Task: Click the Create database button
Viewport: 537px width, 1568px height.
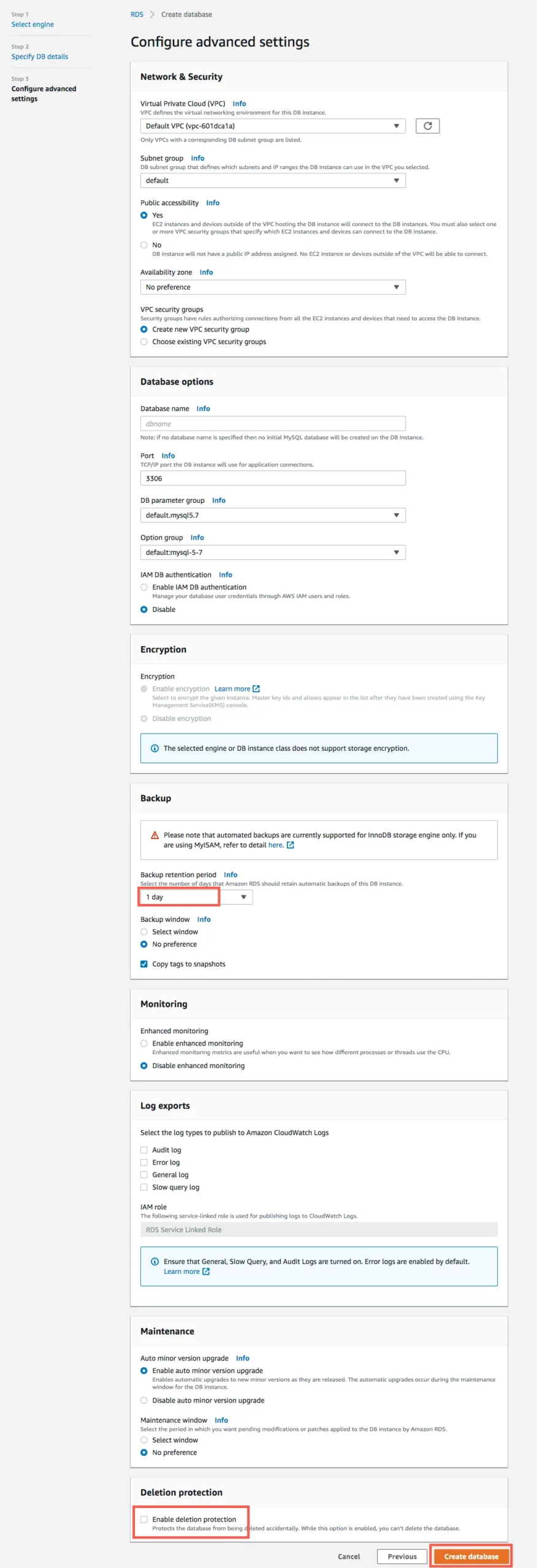Action: tap(471, 1556)
